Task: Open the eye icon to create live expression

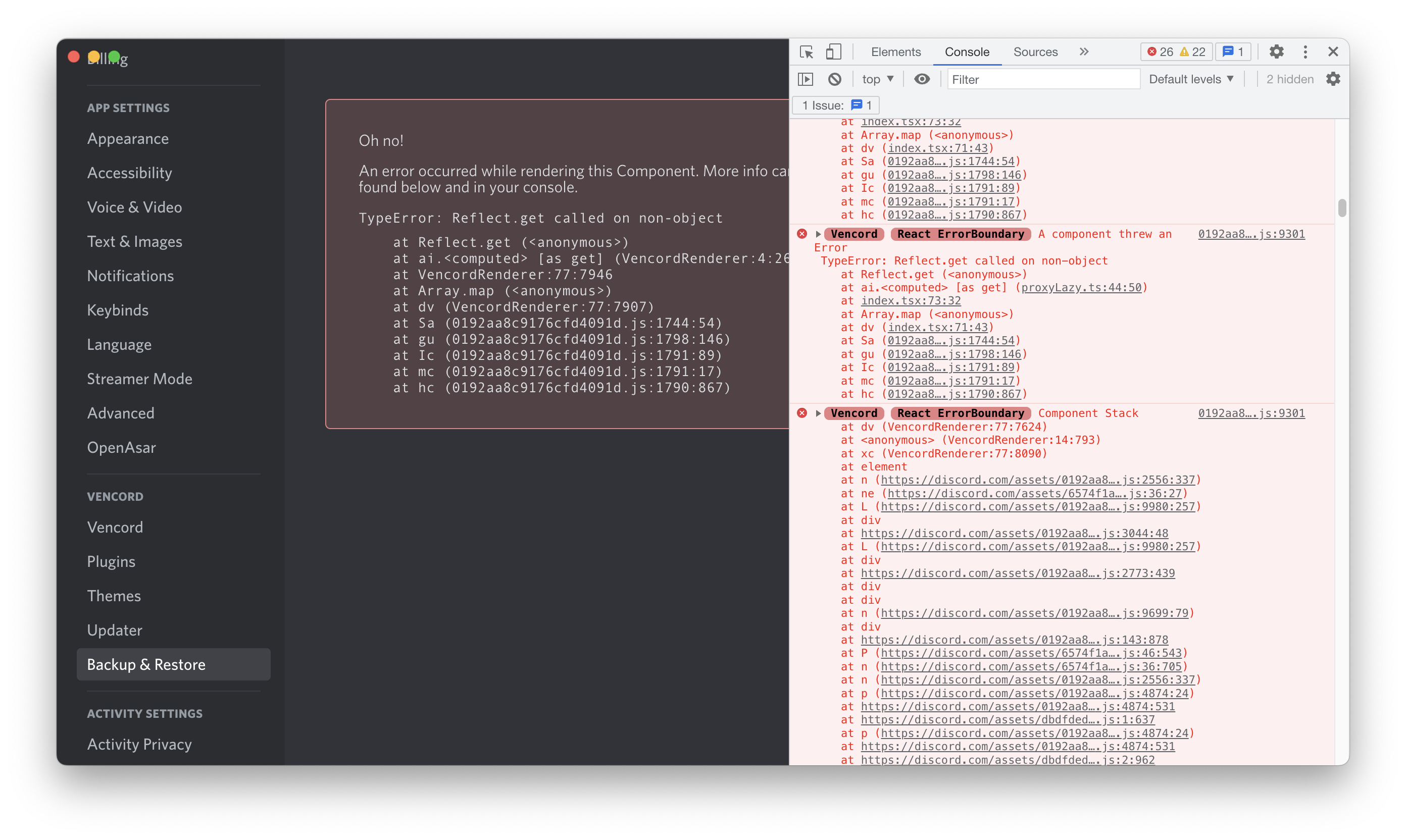Action: [x=922, y=79]
